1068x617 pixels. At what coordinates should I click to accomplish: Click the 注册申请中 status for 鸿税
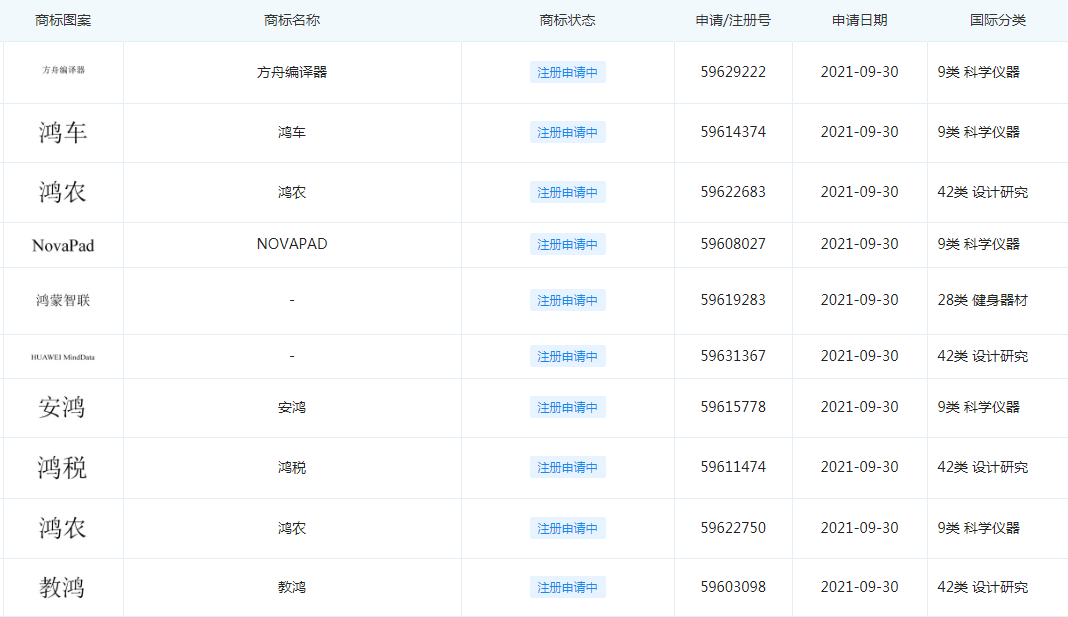[567, 467]
